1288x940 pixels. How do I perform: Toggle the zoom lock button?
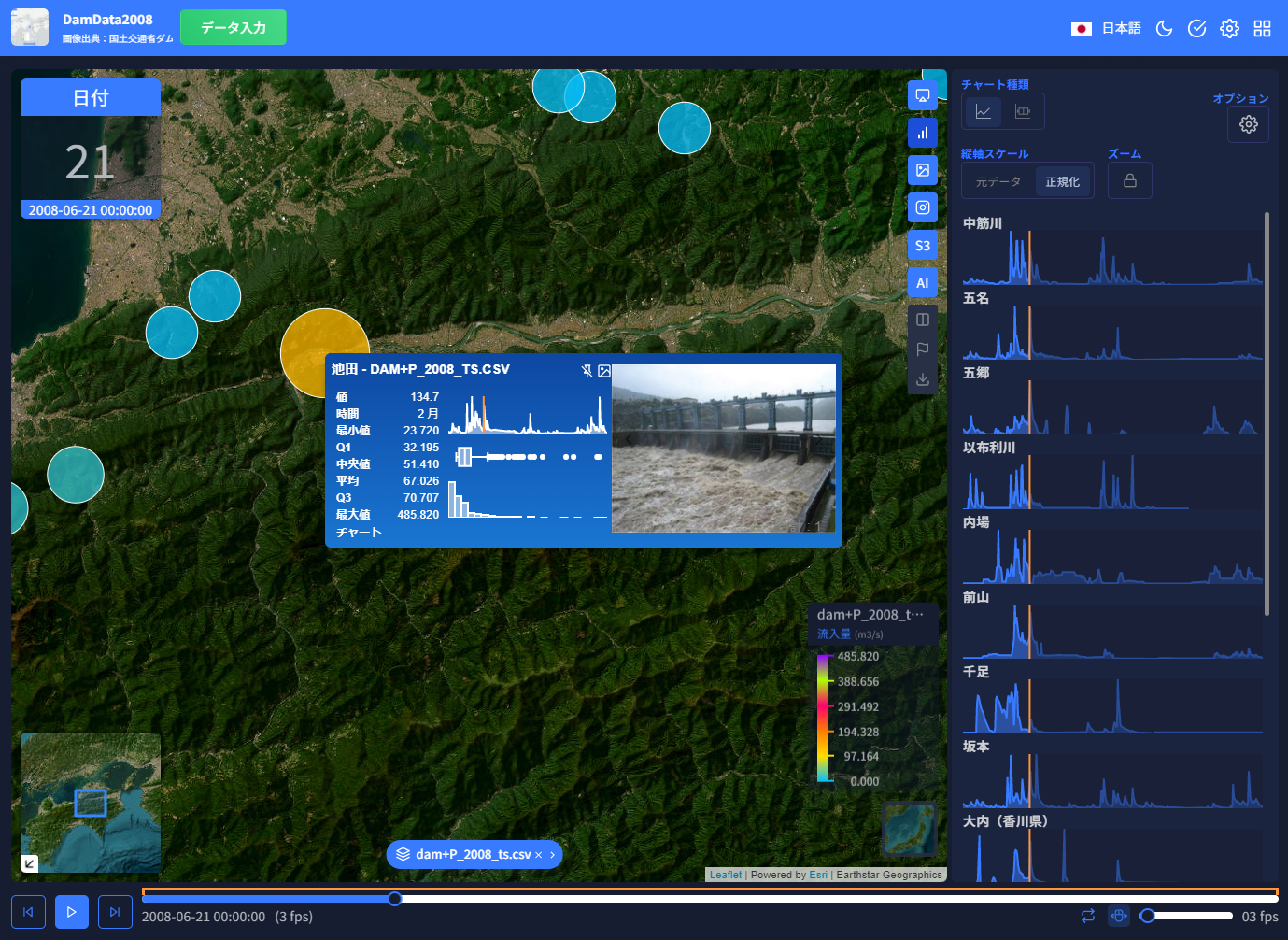(1130, 180)
